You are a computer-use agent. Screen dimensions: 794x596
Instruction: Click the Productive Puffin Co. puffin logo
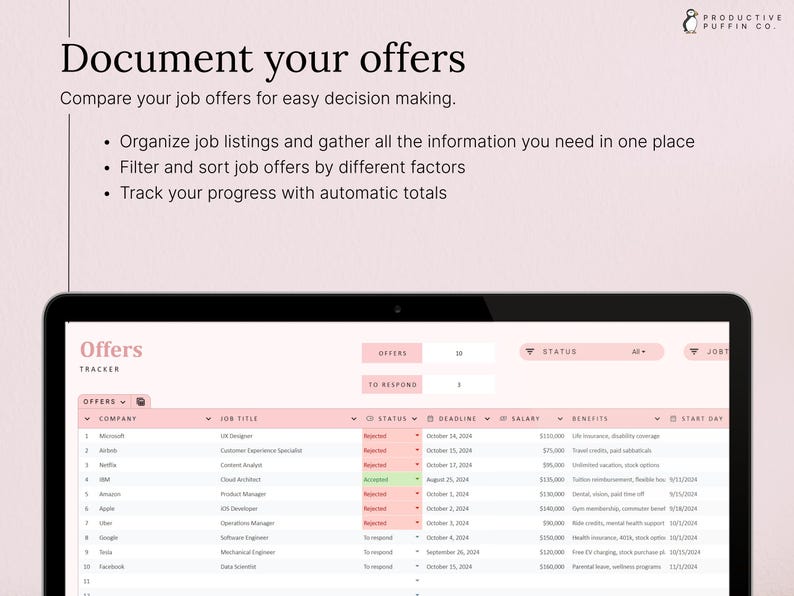coord(690,21)
